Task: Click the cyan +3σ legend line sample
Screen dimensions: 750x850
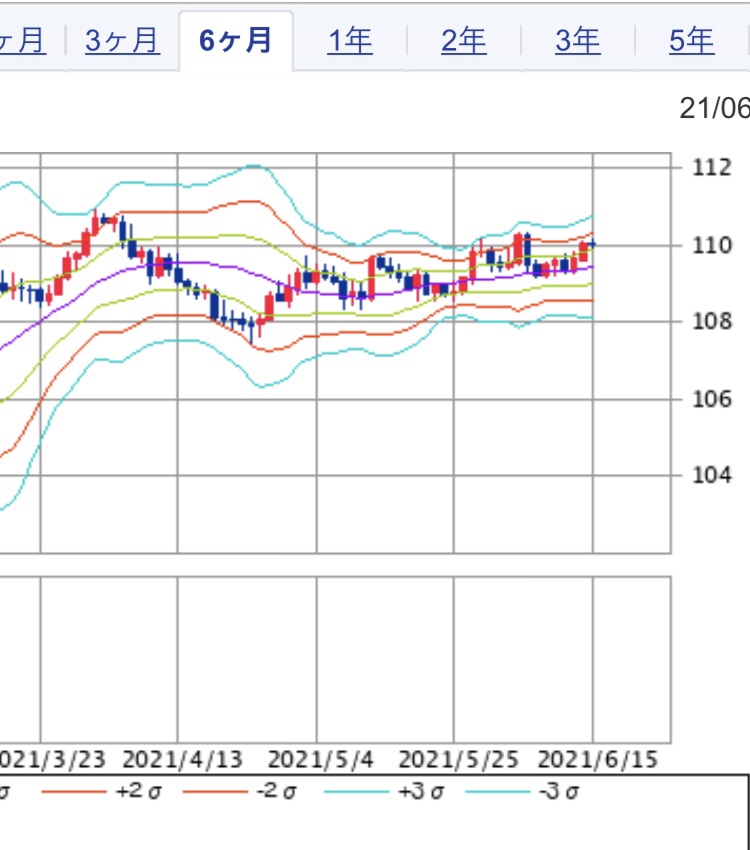Action: (x=356, y=792)
